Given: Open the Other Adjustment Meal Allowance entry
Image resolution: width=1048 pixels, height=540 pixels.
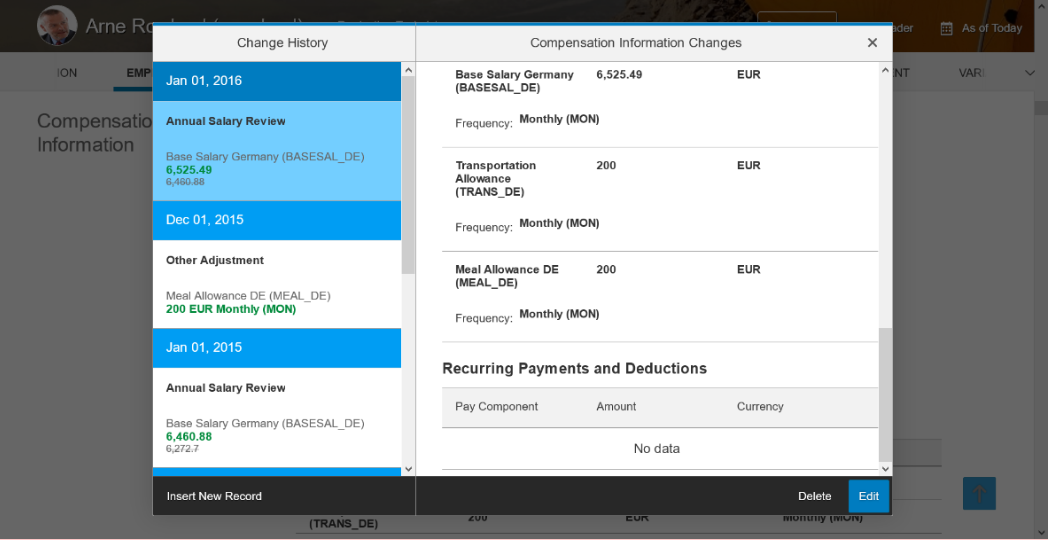Looking at the screenshot, I should [277, 284].
